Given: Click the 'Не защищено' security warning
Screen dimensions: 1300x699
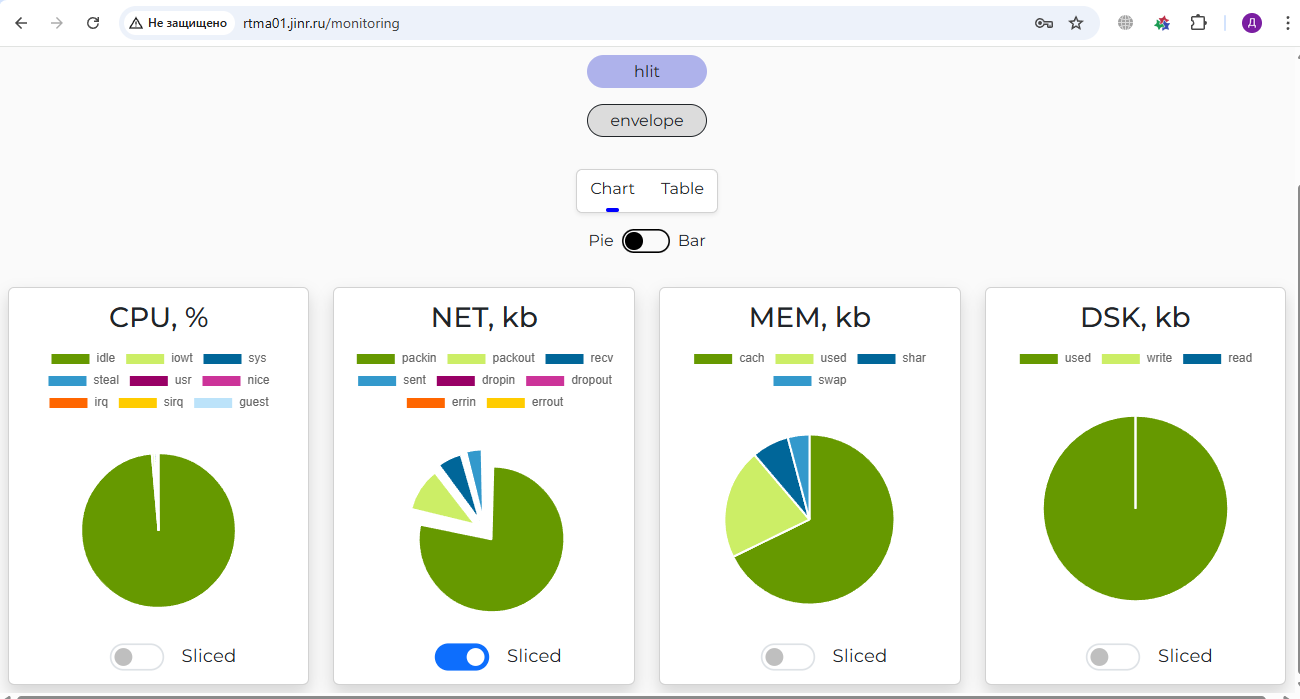Looking at the screenshot, I should pyautogui.click(x=178, y=23).
